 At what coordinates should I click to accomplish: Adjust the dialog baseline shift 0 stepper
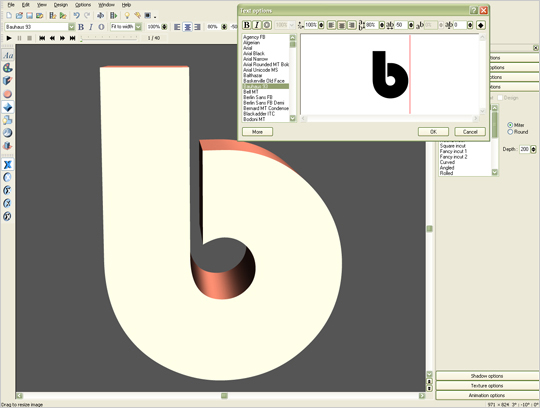470,25
